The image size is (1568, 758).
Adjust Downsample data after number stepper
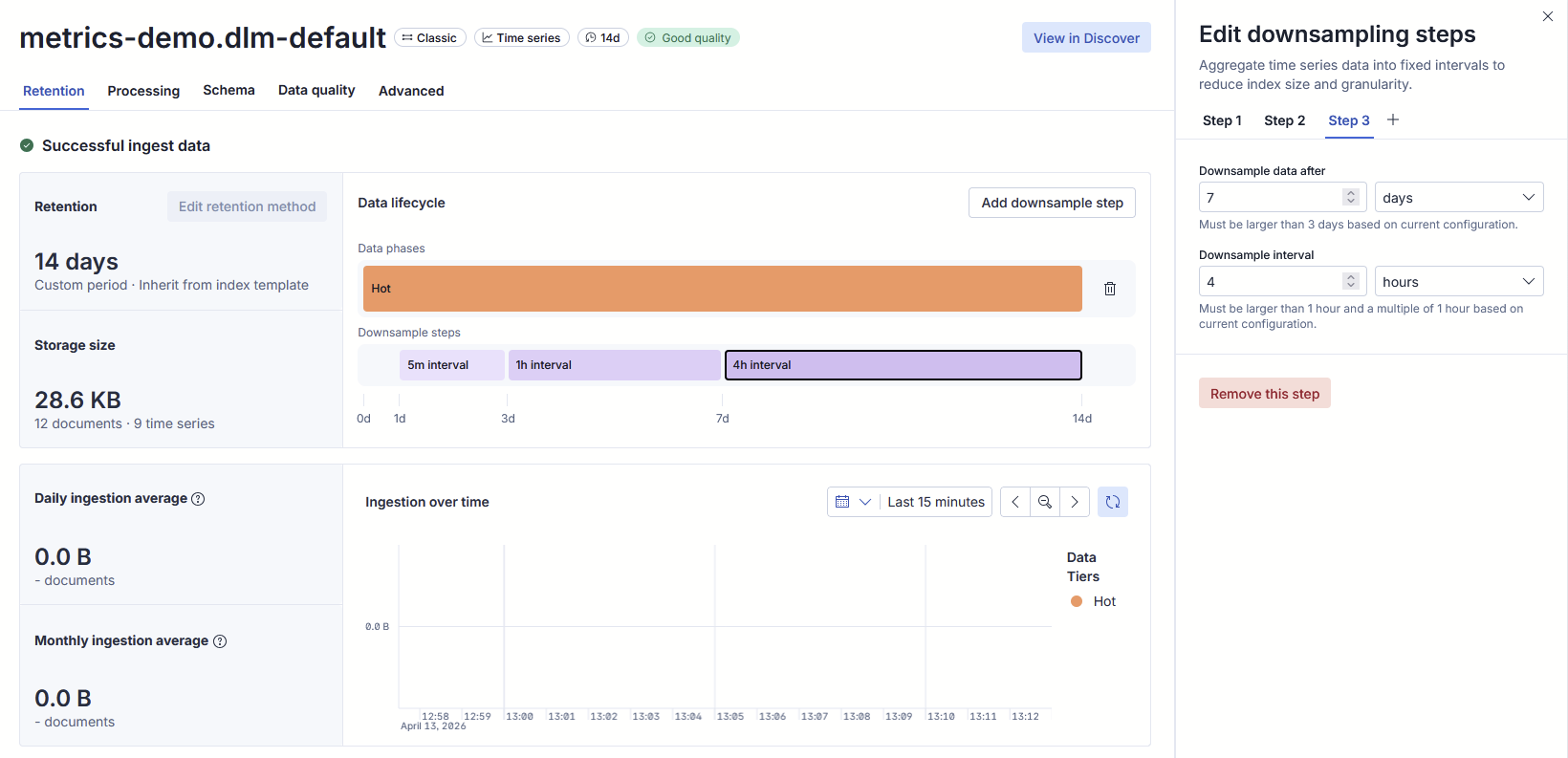pyautogui.click(x=1351, y=197)
